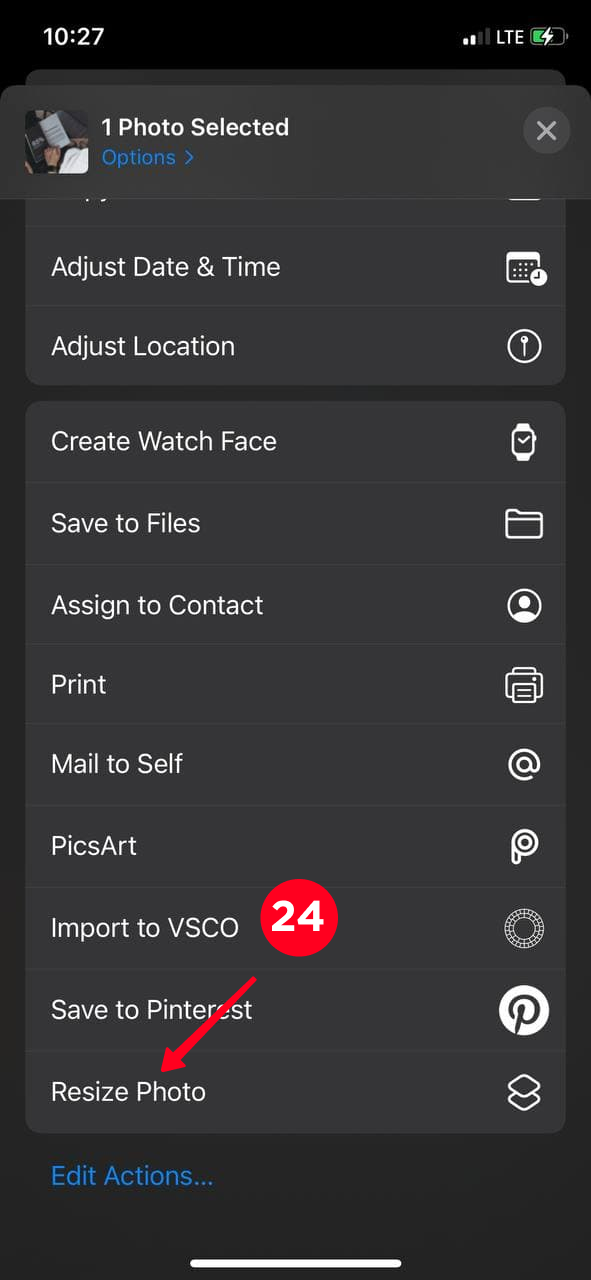This screenshot has width=591, height=1280.
Task: Tap the calendar clock icon beside Adjust Date & Time
Action: click(x=526, y=268)
